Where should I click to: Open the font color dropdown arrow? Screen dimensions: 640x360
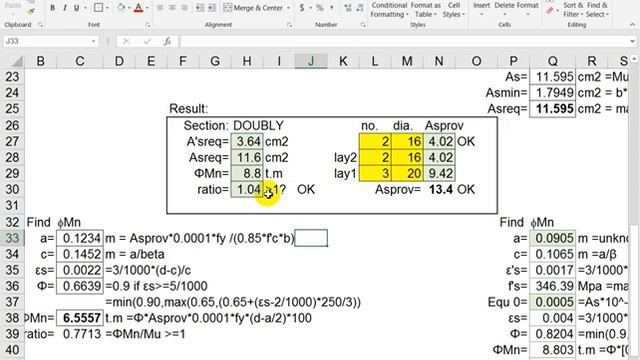point(147,8)
